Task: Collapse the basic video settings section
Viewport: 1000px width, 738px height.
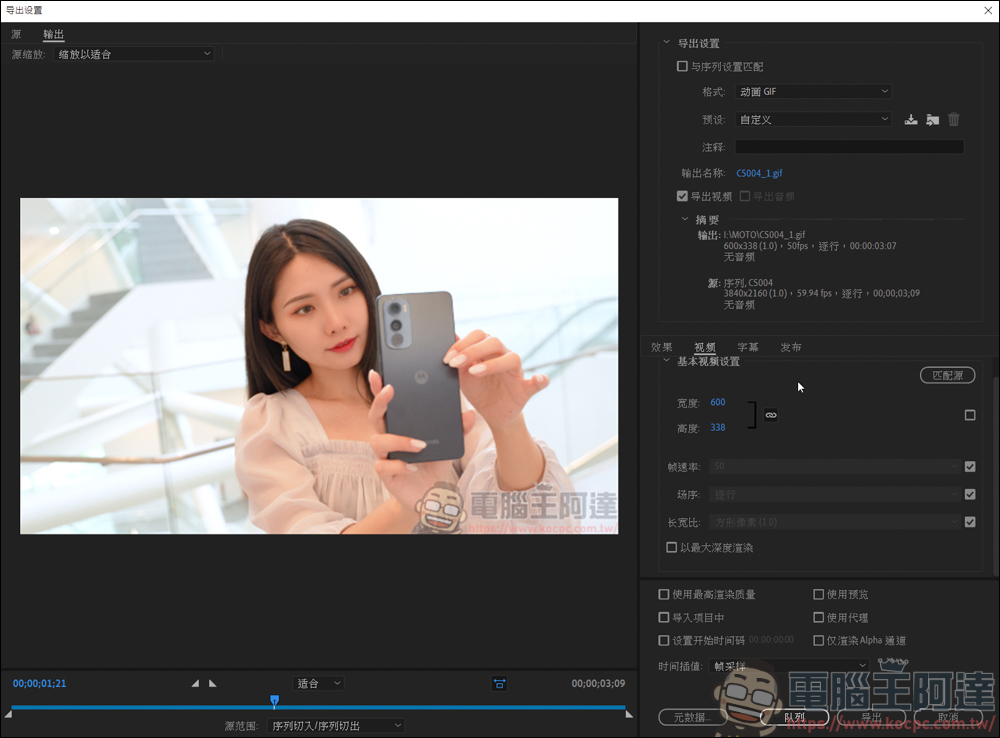Action: pos(666,360)
